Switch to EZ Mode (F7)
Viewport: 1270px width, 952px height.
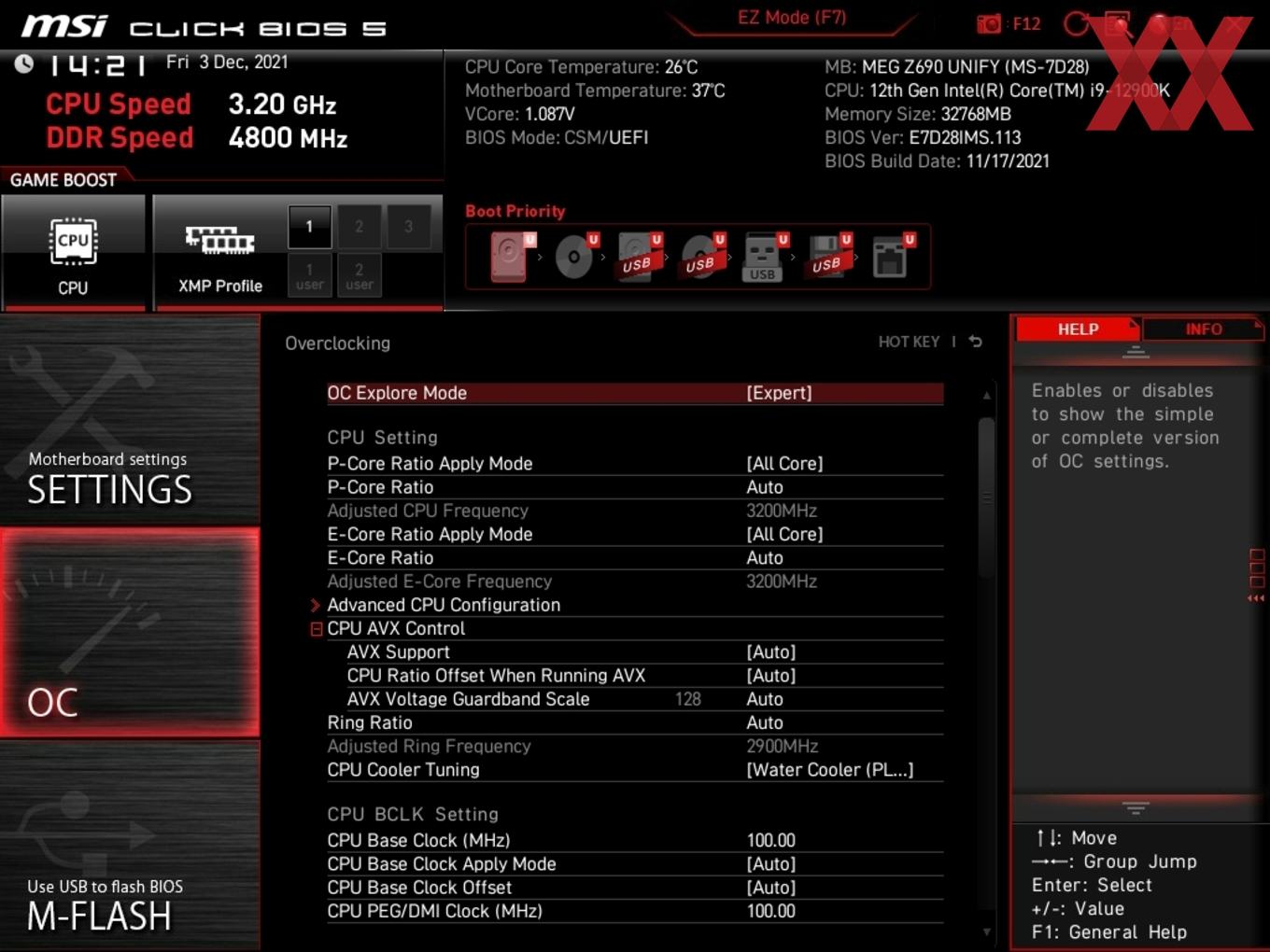pyautogui.click(x=792, y=17)
